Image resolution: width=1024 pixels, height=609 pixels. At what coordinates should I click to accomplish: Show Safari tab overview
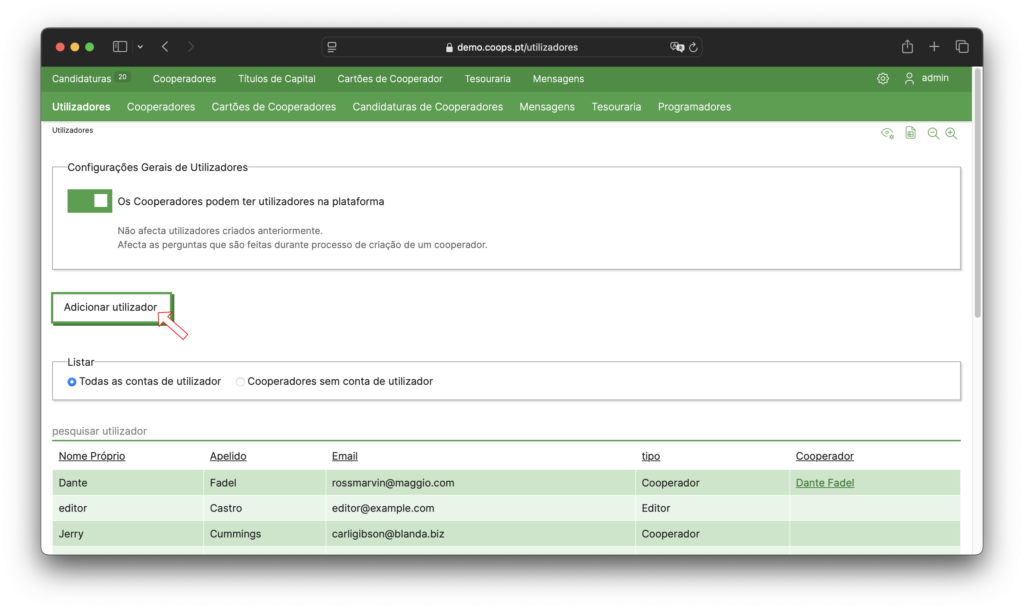pos(962,47)
